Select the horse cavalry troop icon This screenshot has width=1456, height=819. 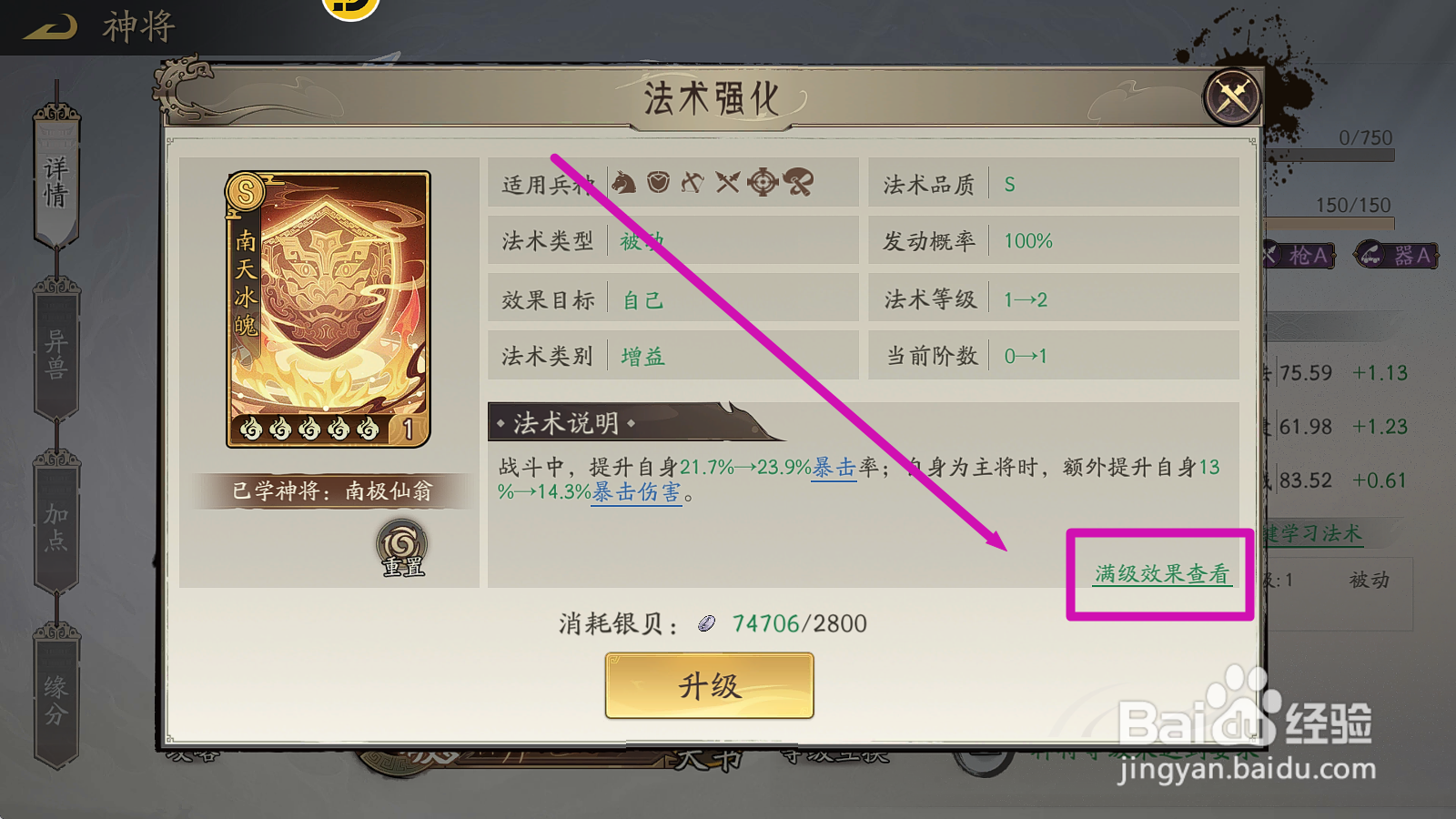pos(623,183)
